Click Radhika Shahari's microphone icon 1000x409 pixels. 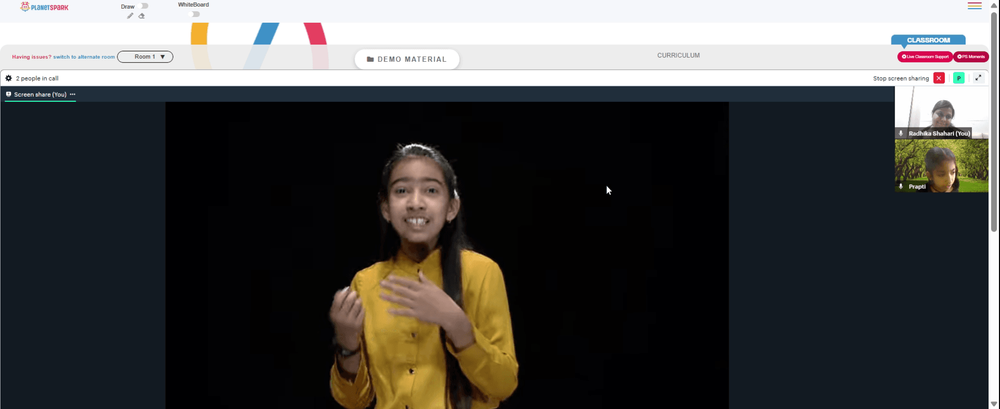901,133
